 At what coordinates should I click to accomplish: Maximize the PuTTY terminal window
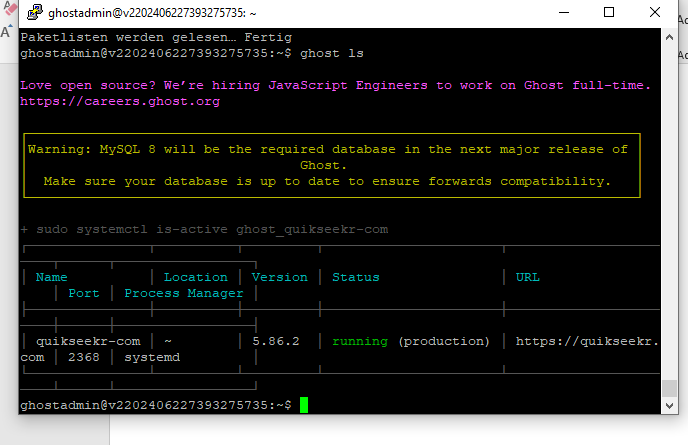tap(609, 12)
